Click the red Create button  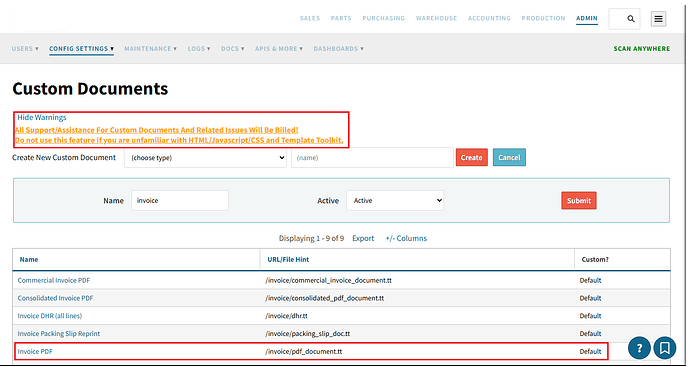coord(472,158)
